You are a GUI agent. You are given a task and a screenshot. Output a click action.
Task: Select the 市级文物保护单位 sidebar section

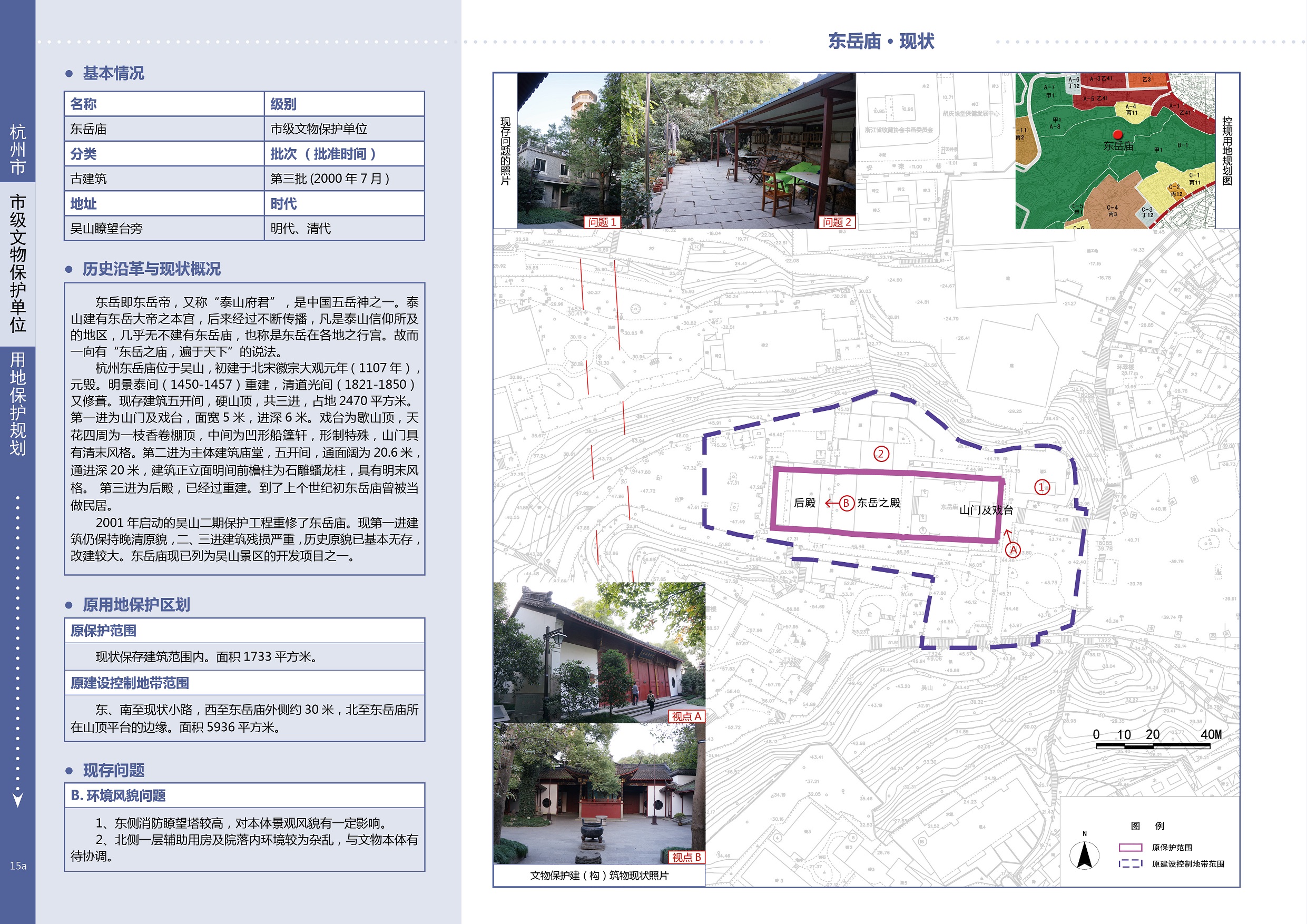point(17,263)
